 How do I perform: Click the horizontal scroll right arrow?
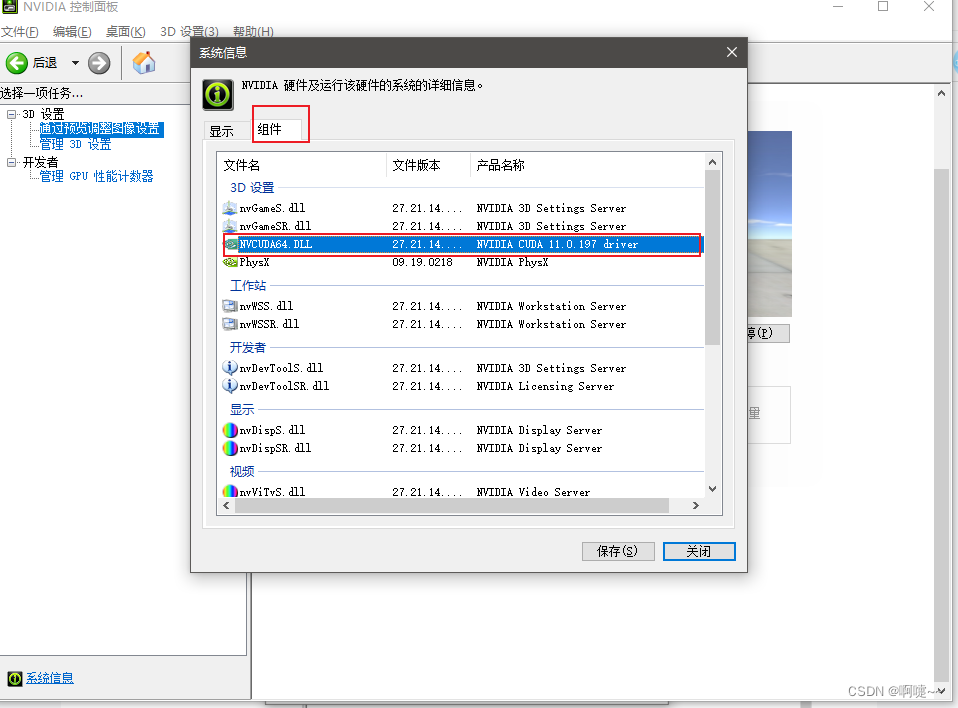click(696, 506)
